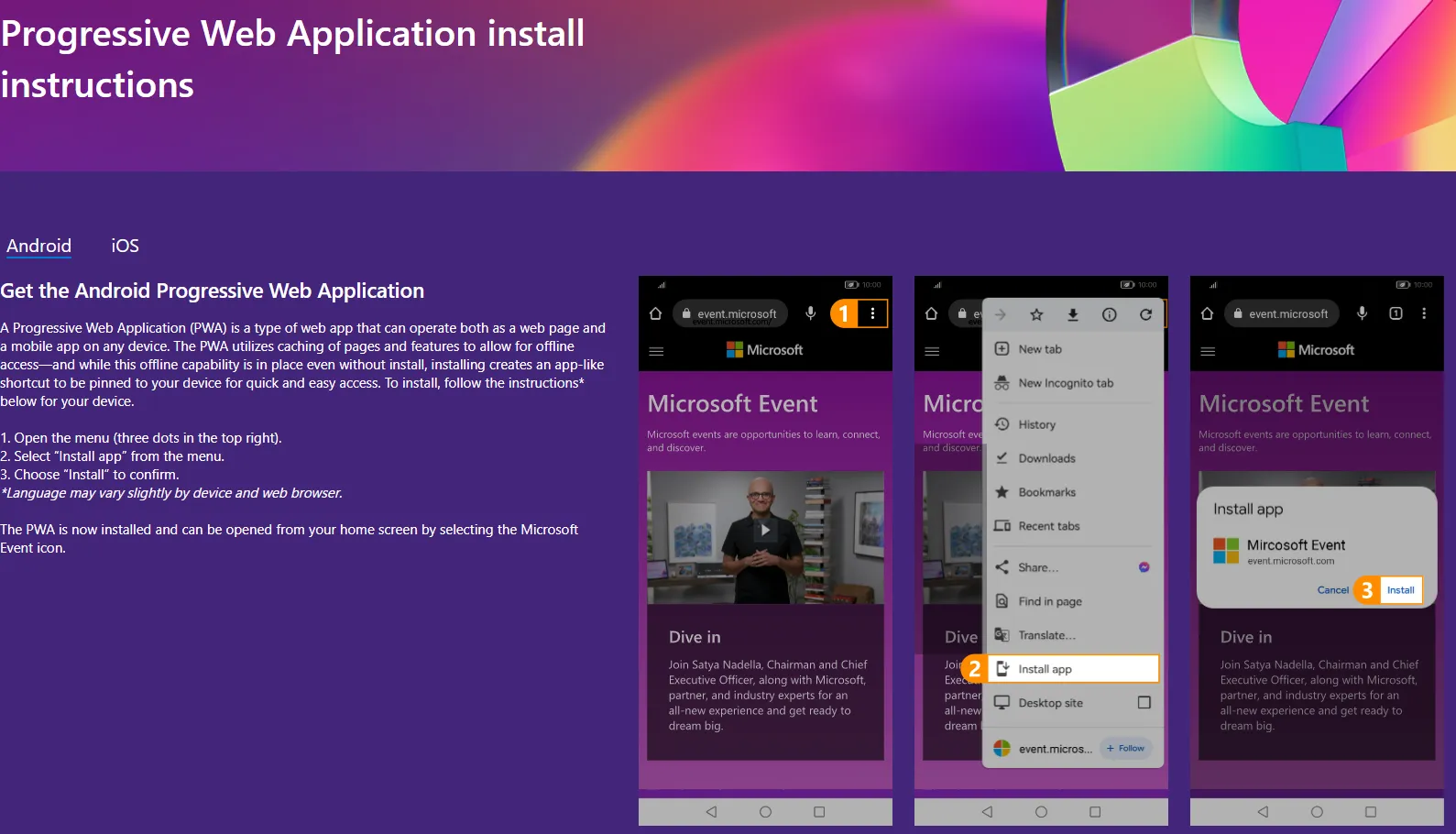Toggle the Desktop site checkbox
This screenshot has height=834, width=1456.
click(1144, 703)
